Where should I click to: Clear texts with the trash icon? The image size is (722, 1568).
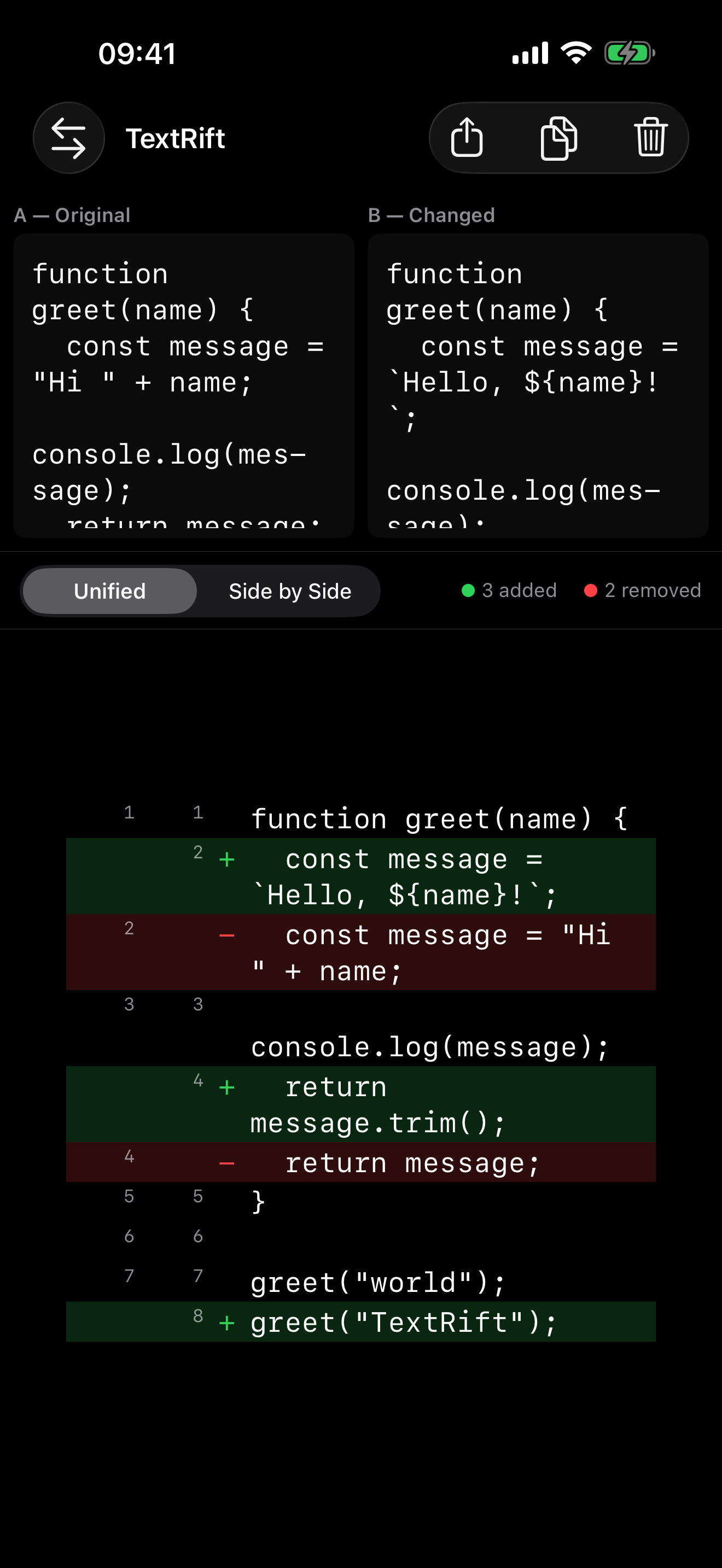click(651, 138)
